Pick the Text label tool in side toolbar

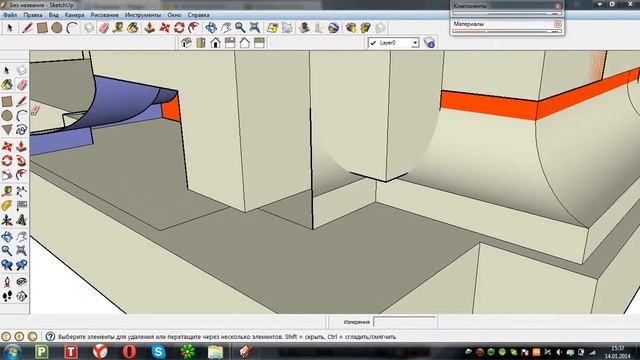click(21, 206)
